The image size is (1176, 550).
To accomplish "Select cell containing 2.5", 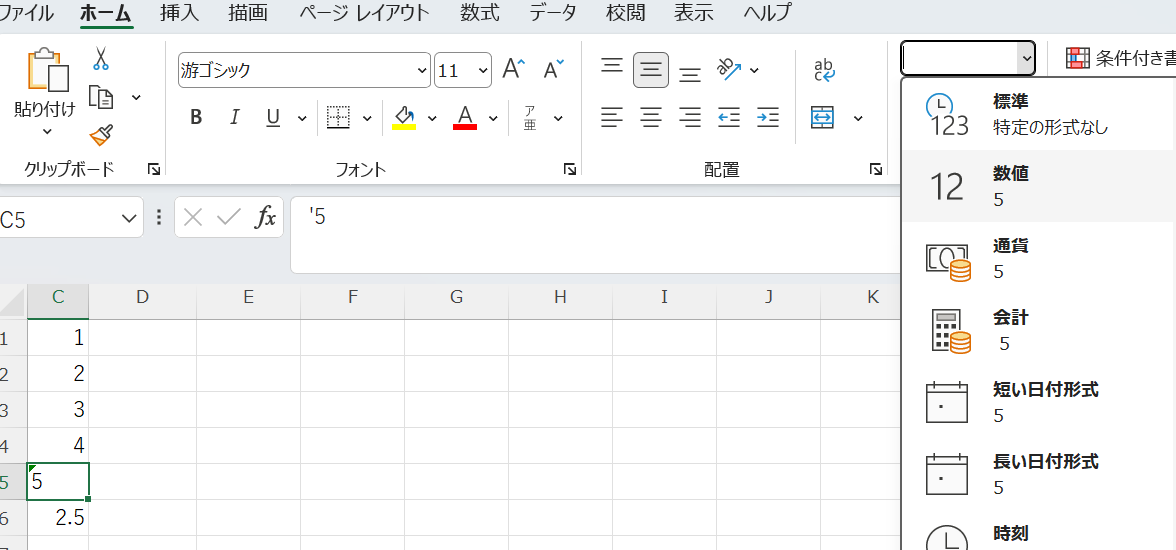I will [x=58, y=518].
